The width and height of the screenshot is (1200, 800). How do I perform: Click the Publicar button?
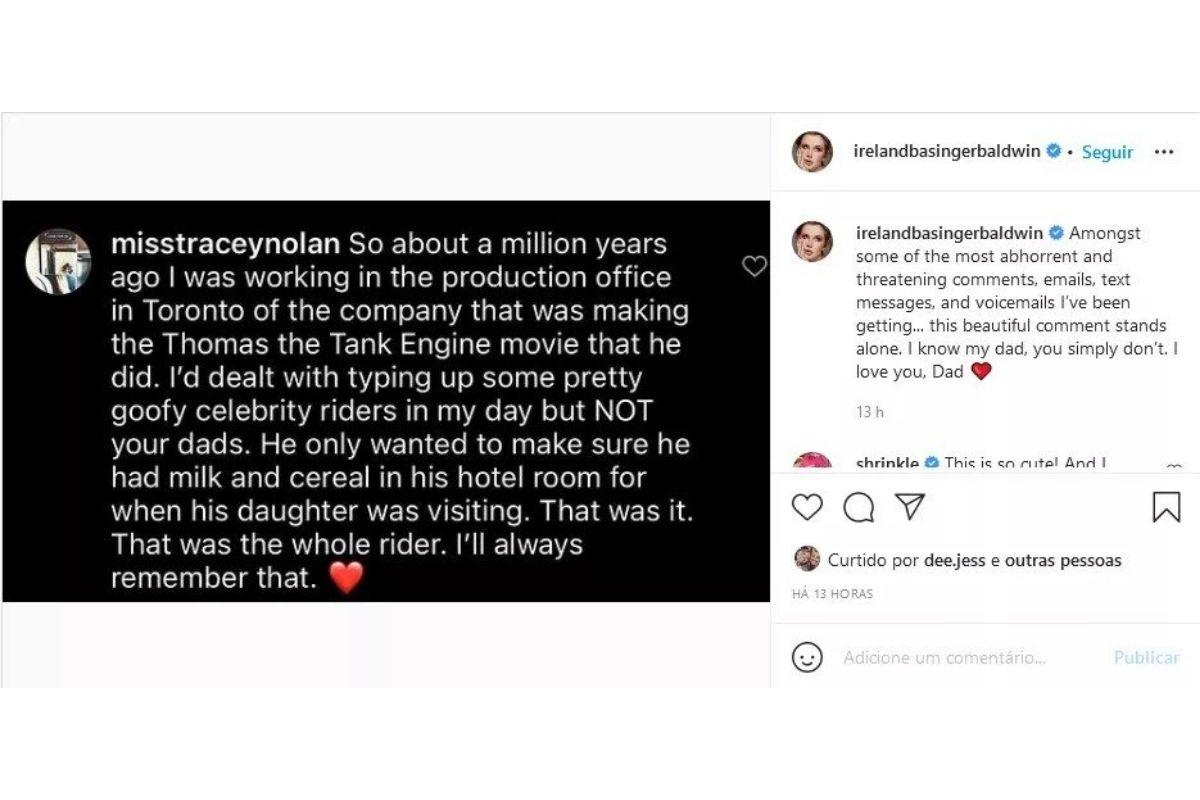coord(1146,657)
